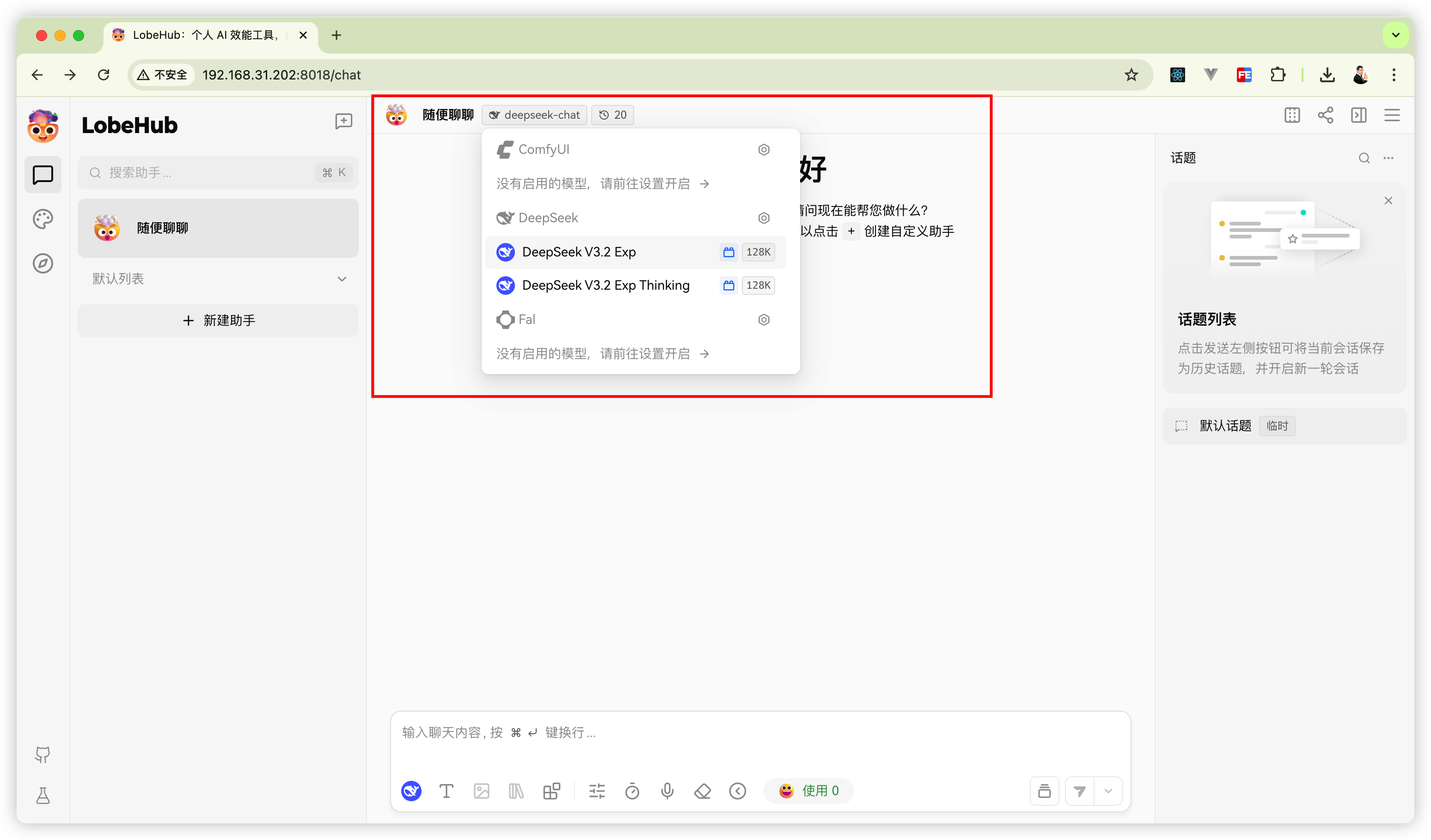Click the deepseek-chat model selector tag
Screen dimensions: 1431x840
point(535,115)
